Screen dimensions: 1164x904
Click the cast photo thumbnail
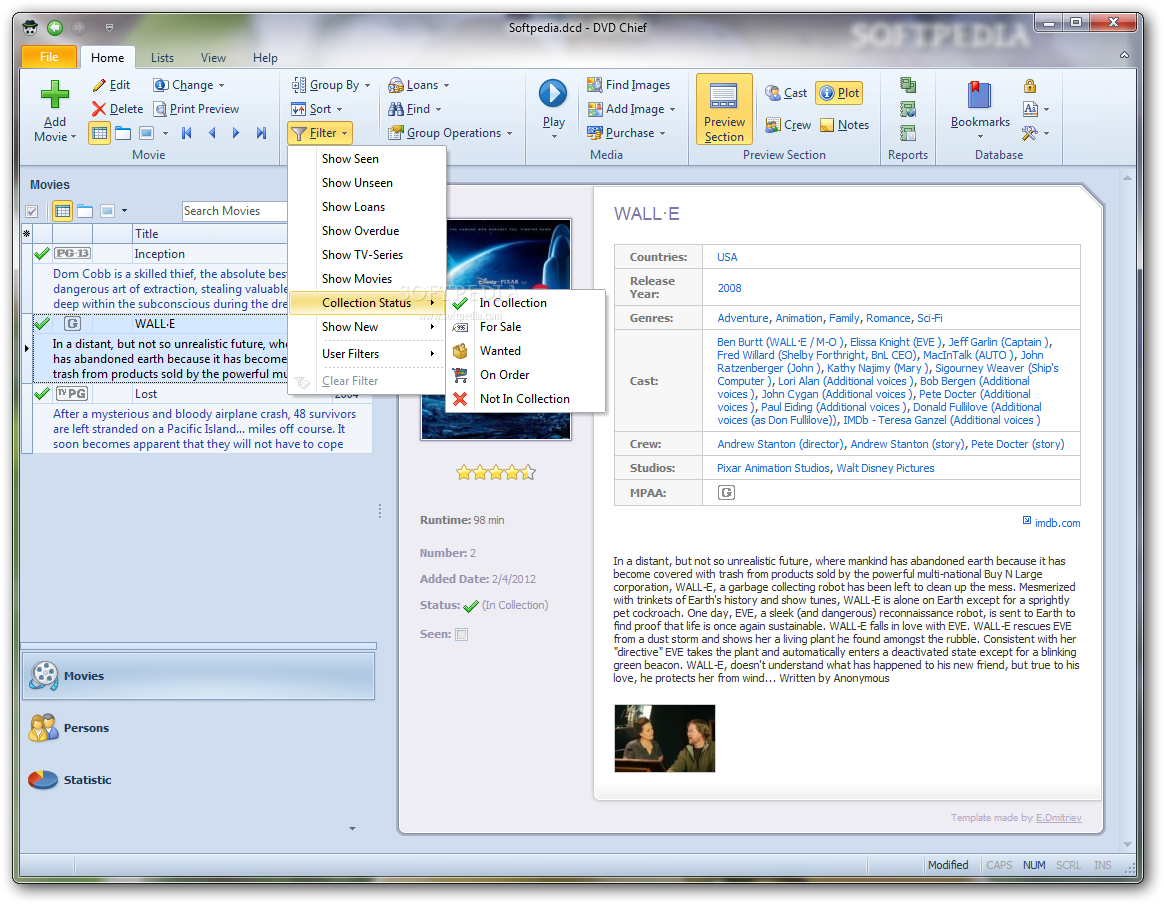click(x=664, y=738)
